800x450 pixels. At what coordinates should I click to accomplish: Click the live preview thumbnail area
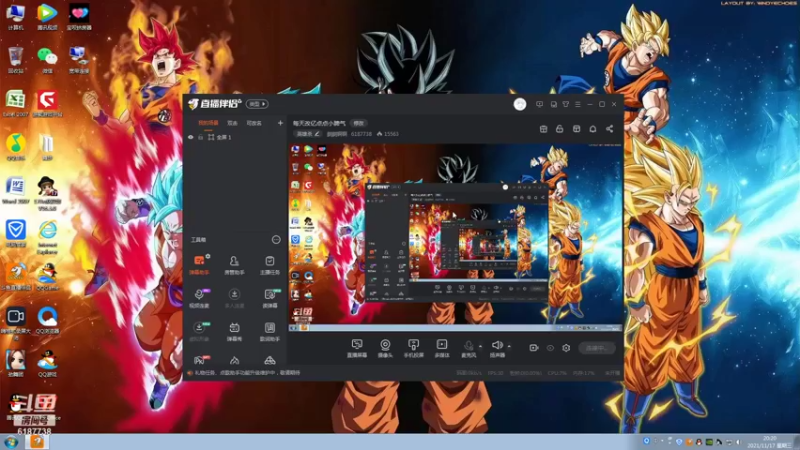click(456, 237)
